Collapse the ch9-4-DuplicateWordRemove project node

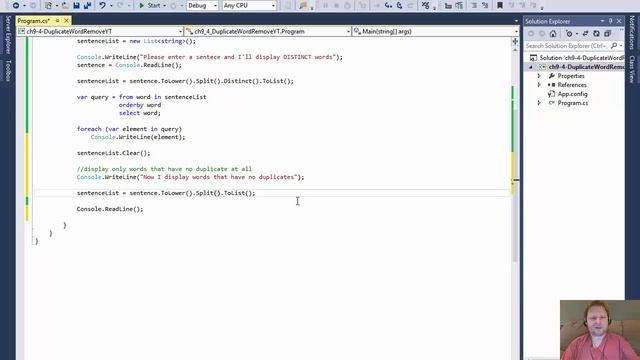tap(531, 67)
